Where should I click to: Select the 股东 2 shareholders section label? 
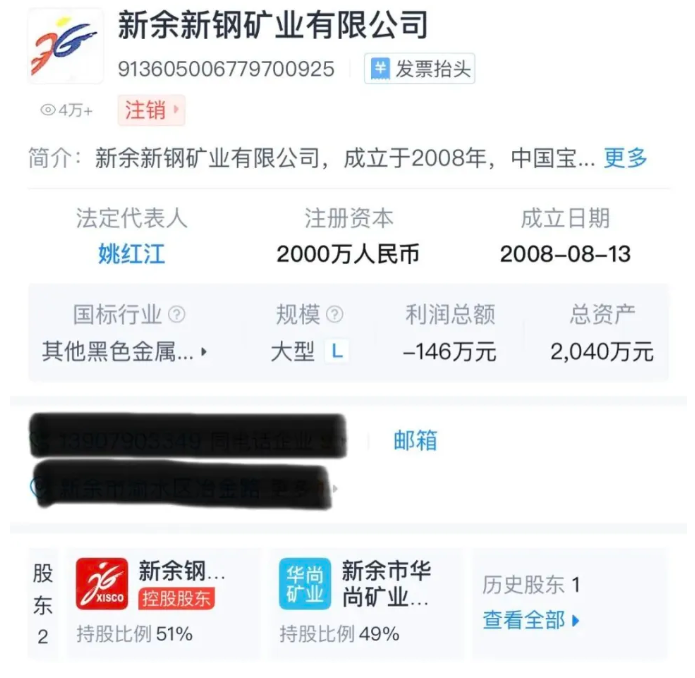click(x=43, y=604)
